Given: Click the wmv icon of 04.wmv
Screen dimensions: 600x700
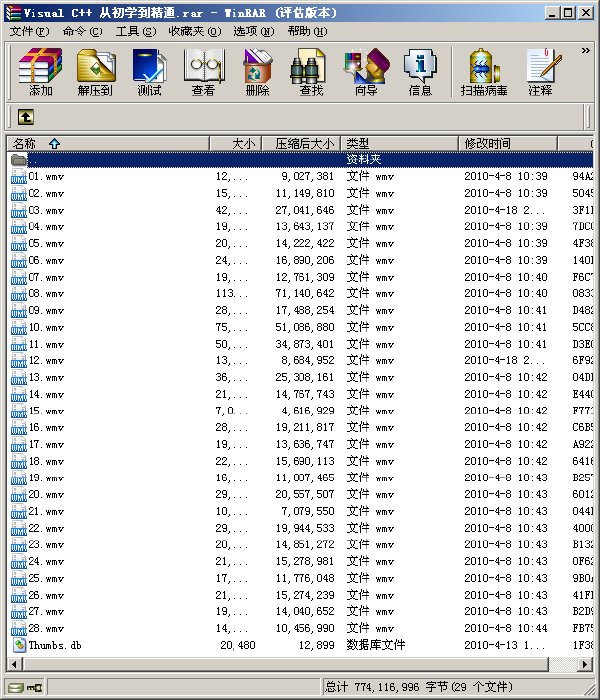Looking at the screenshot, I should [x=19, y=227].
